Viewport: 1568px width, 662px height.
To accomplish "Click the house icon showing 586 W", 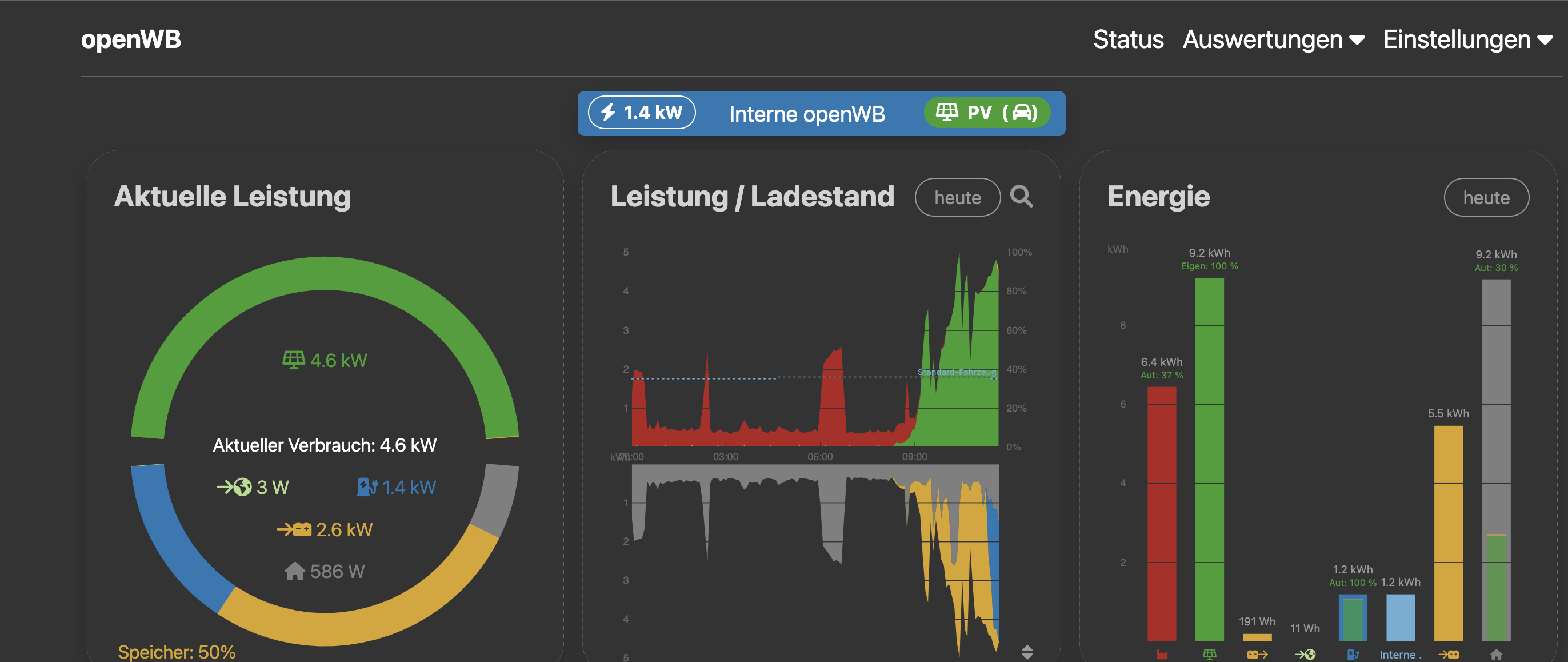I will (x=295, y=571).
